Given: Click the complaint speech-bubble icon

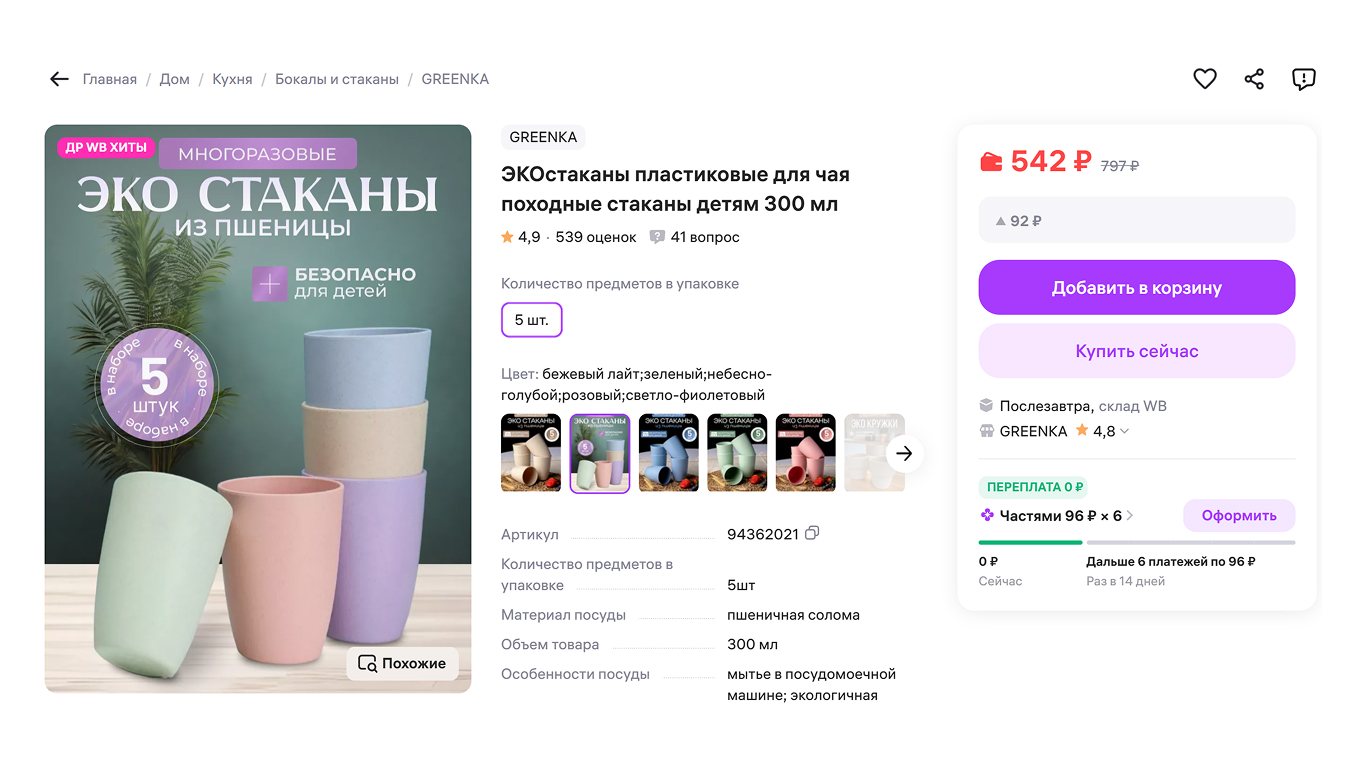Looking at the screenshot, I should click(x=1303, y=78).
